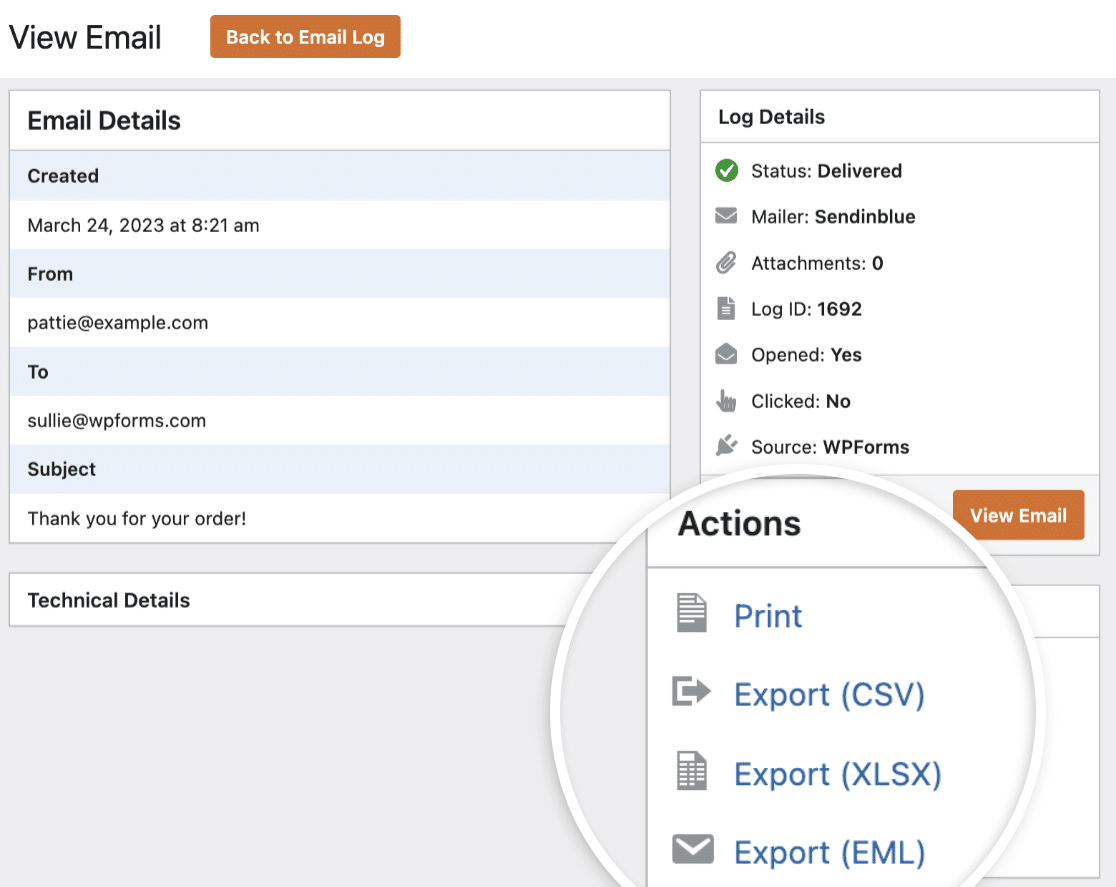The height and width of the screenshot is (887, 1116).
Task: Click the Source: WPForms text
Action: [x=830, y=447]
